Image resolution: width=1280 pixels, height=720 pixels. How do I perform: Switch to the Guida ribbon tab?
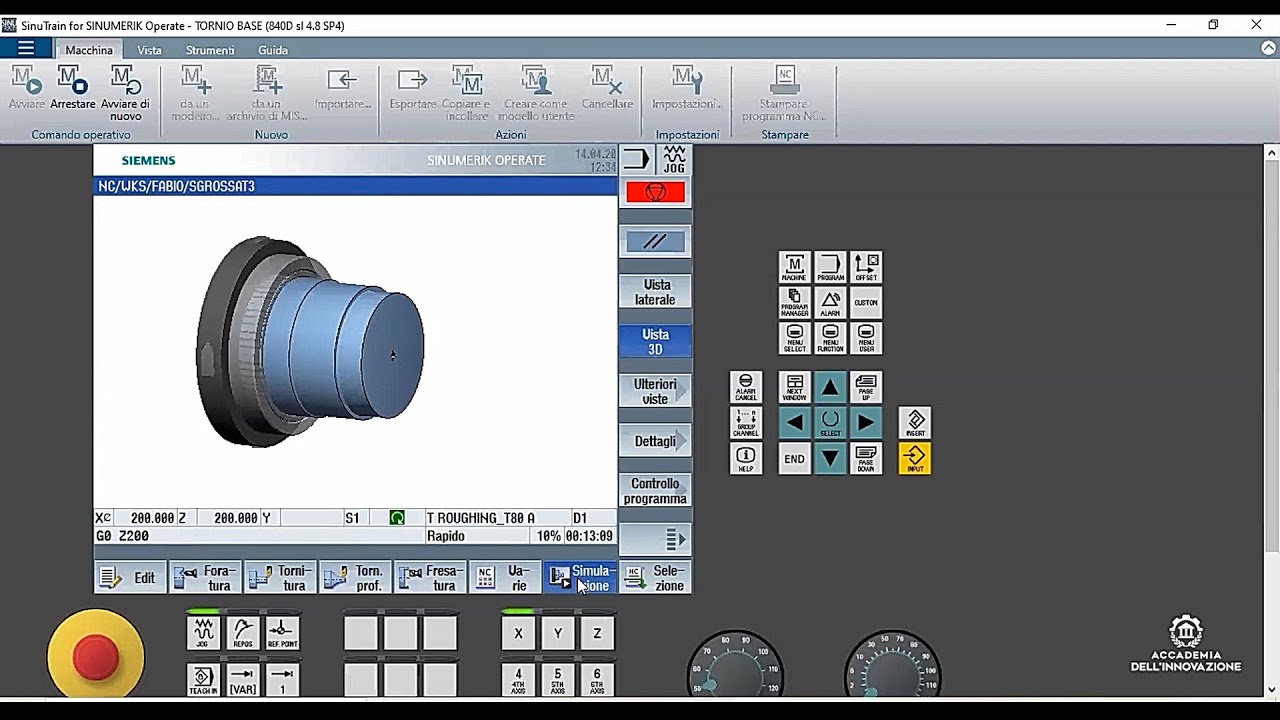tap(273, 50)
